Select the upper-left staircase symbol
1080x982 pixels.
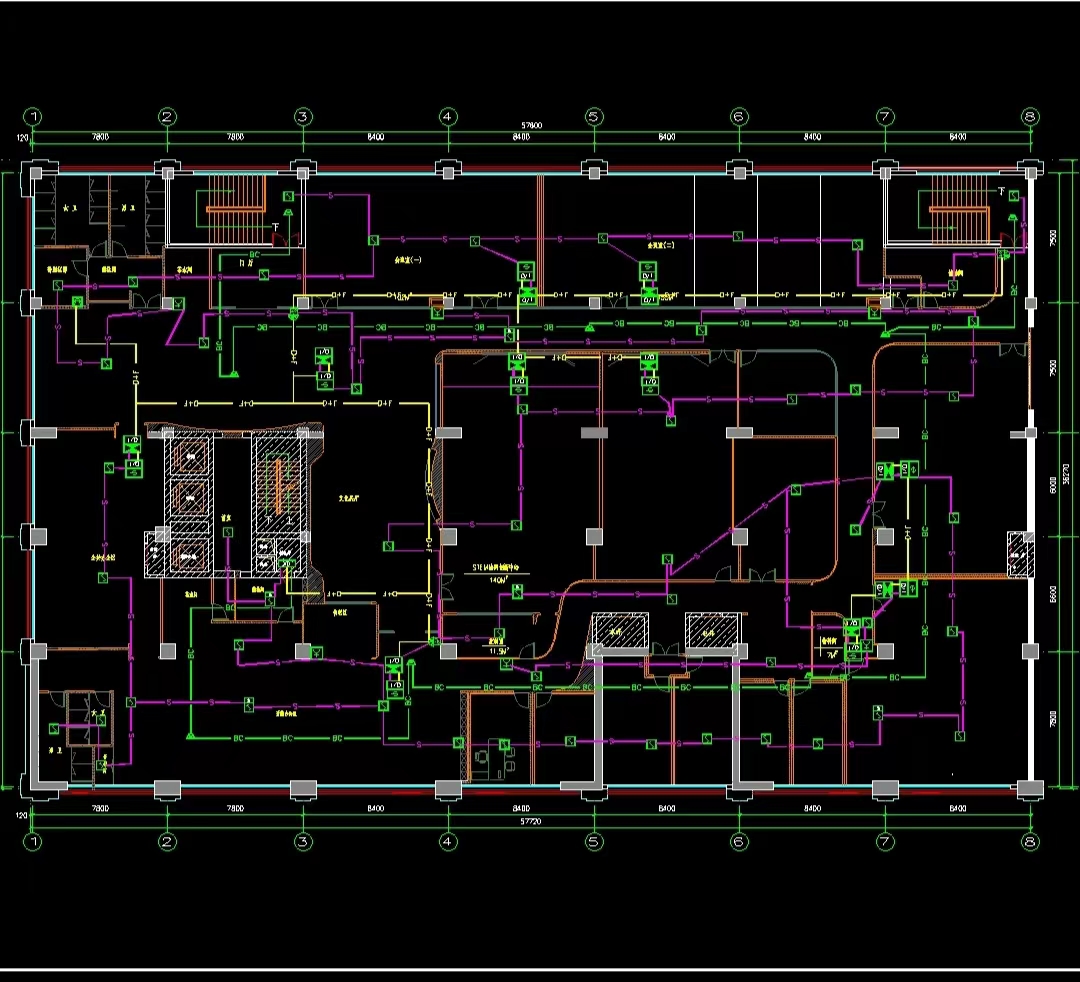pos(236,210)
